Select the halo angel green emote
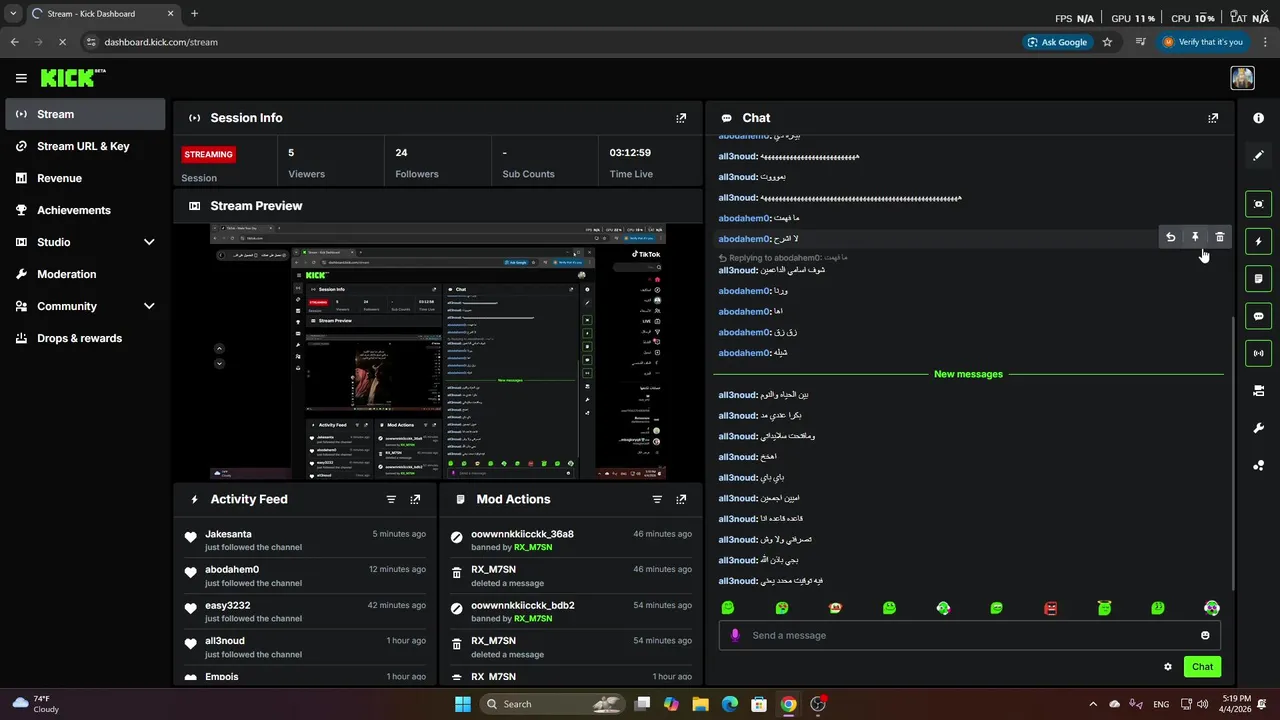 click(1104, 608)
